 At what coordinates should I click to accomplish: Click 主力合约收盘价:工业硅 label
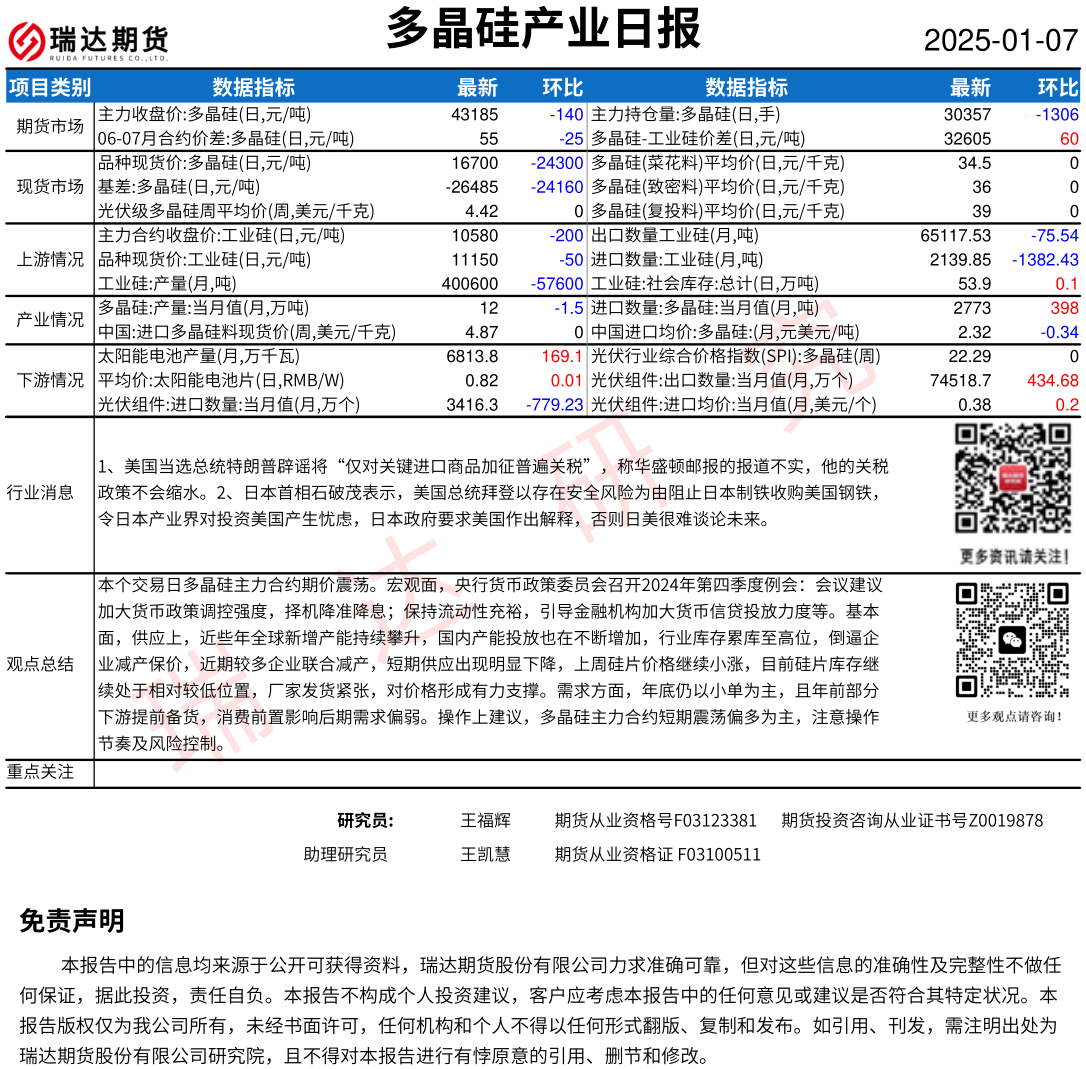pyautogui.click(x=221, y=236)
